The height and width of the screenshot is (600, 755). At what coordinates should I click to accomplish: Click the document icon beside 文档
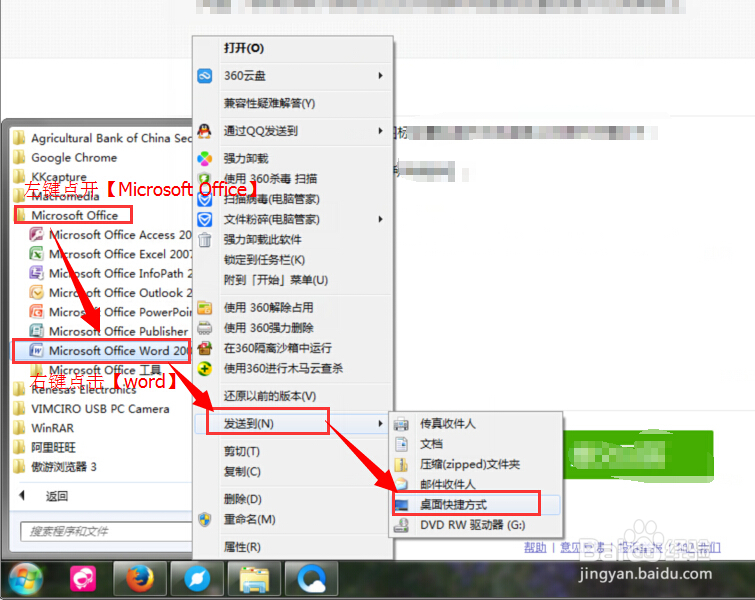pos(401,443)
